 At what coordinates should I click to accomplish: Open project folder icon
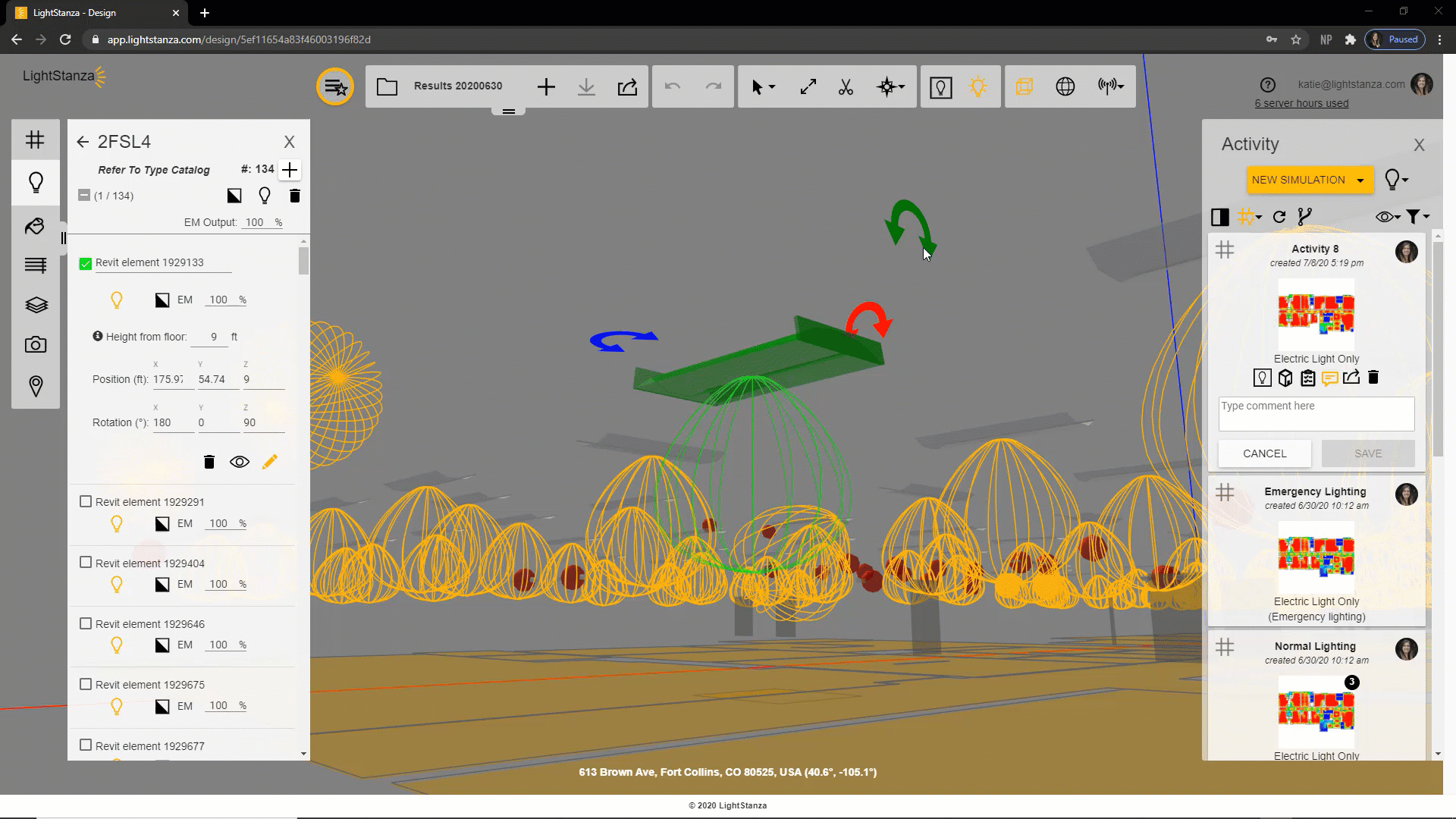coord(387,86)
